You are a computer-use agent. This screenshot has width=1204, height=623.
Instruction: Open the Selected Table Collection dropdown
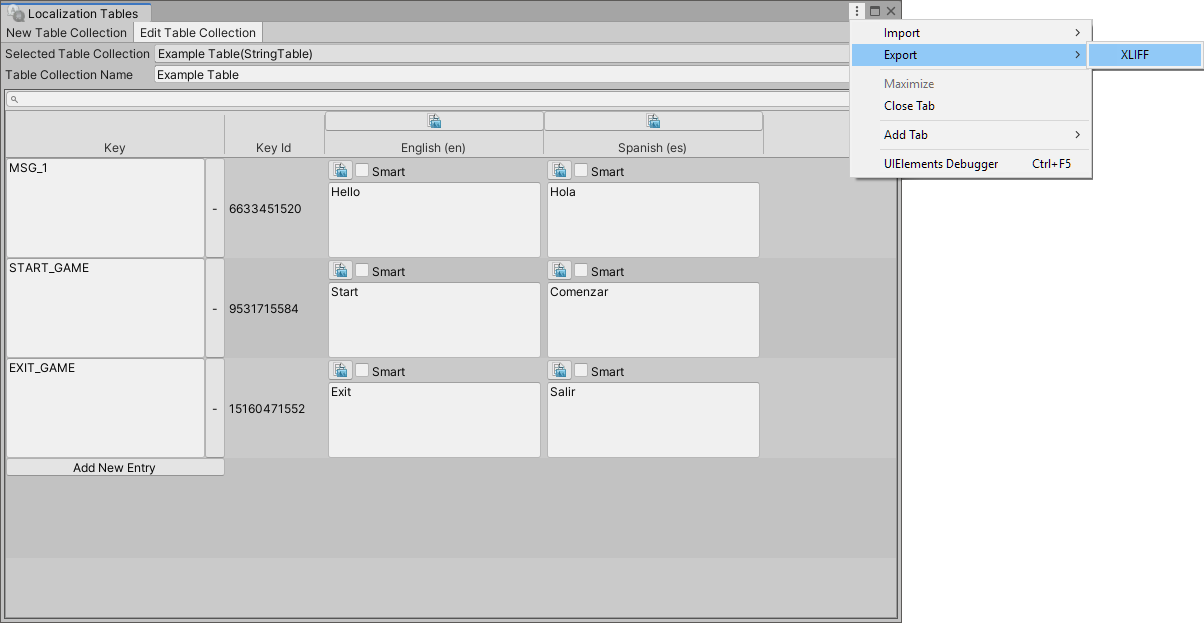coord(500,54)
